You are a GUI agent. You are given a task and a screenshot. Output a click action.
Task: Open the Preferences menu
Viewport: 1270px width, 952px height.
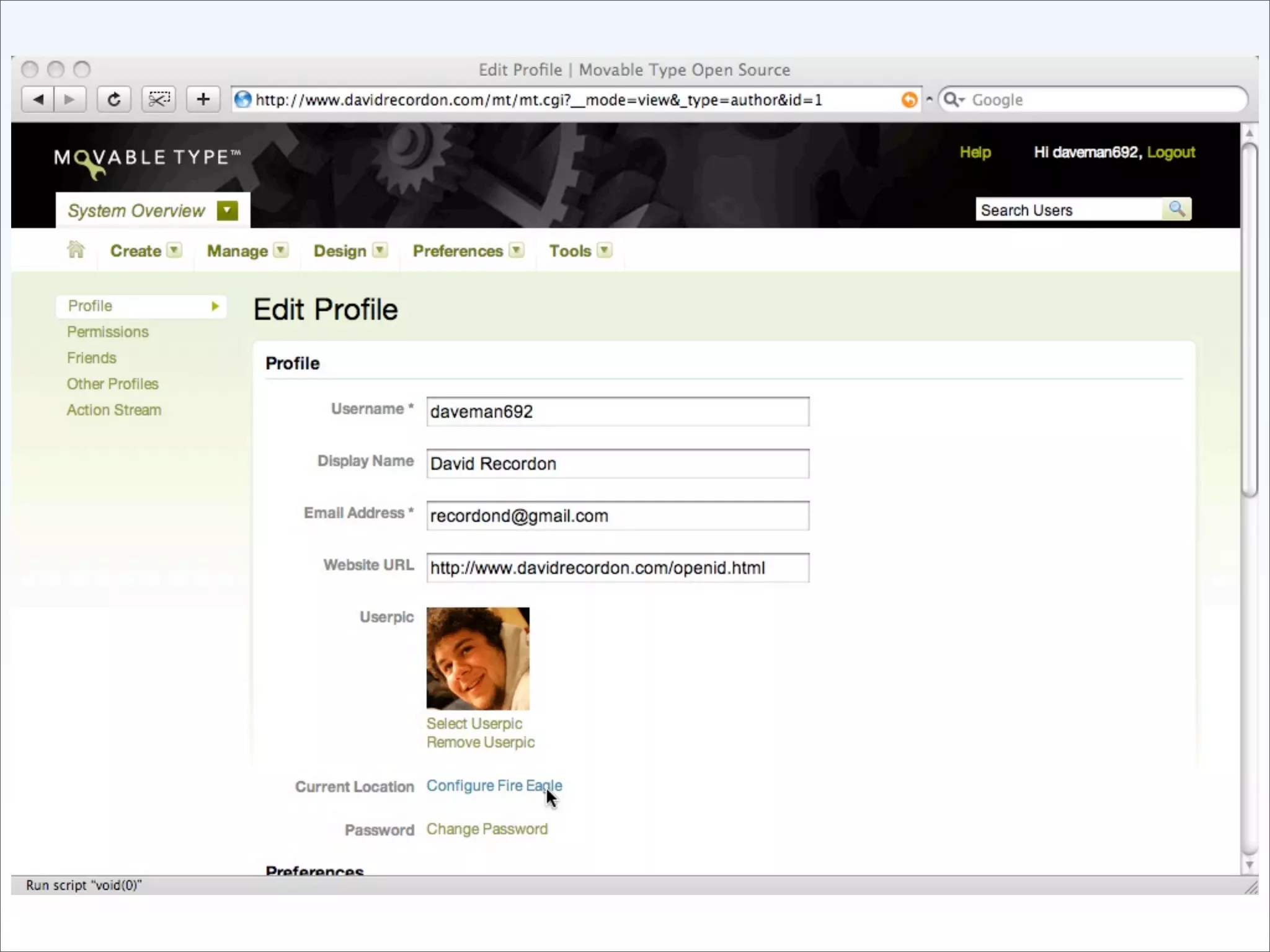click(458, 251)
